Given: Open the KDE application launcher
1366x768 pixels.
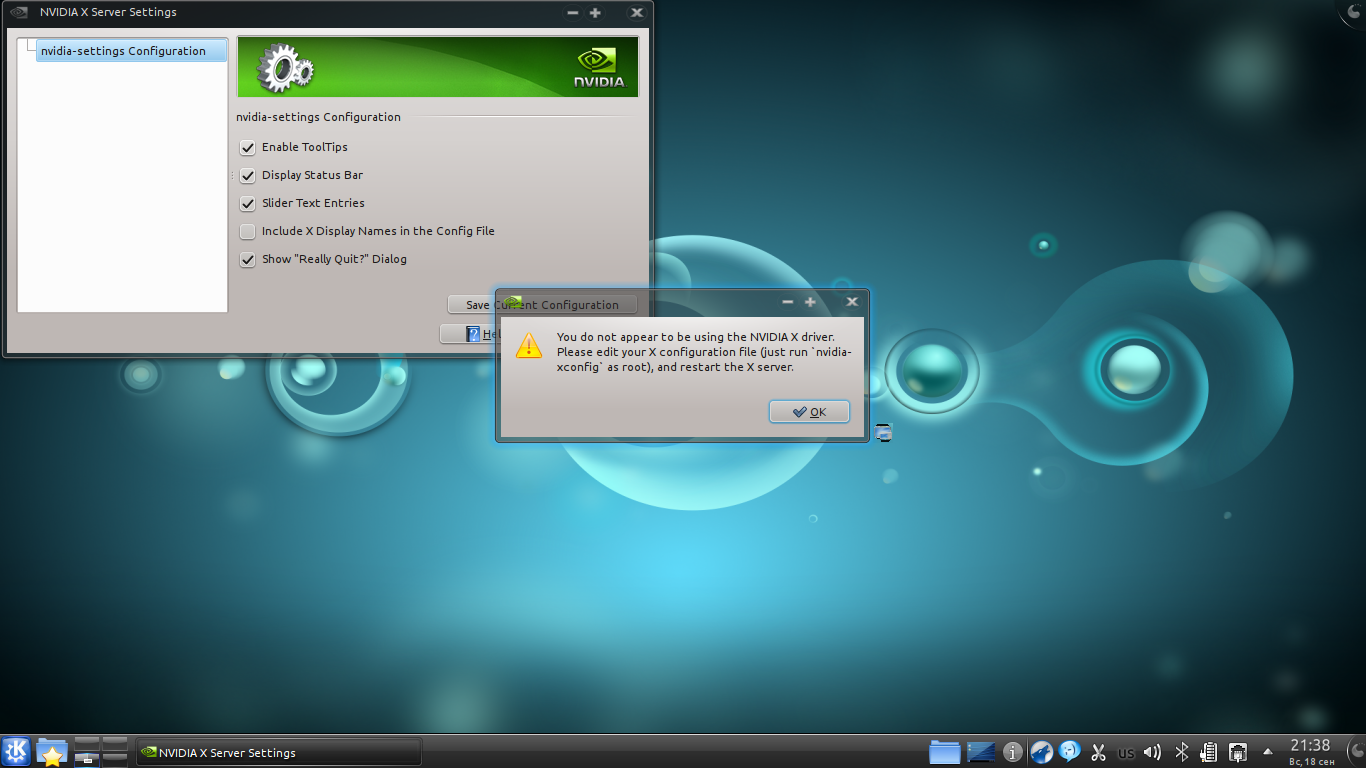Looking at the screenshot, I should coord(16,752).
